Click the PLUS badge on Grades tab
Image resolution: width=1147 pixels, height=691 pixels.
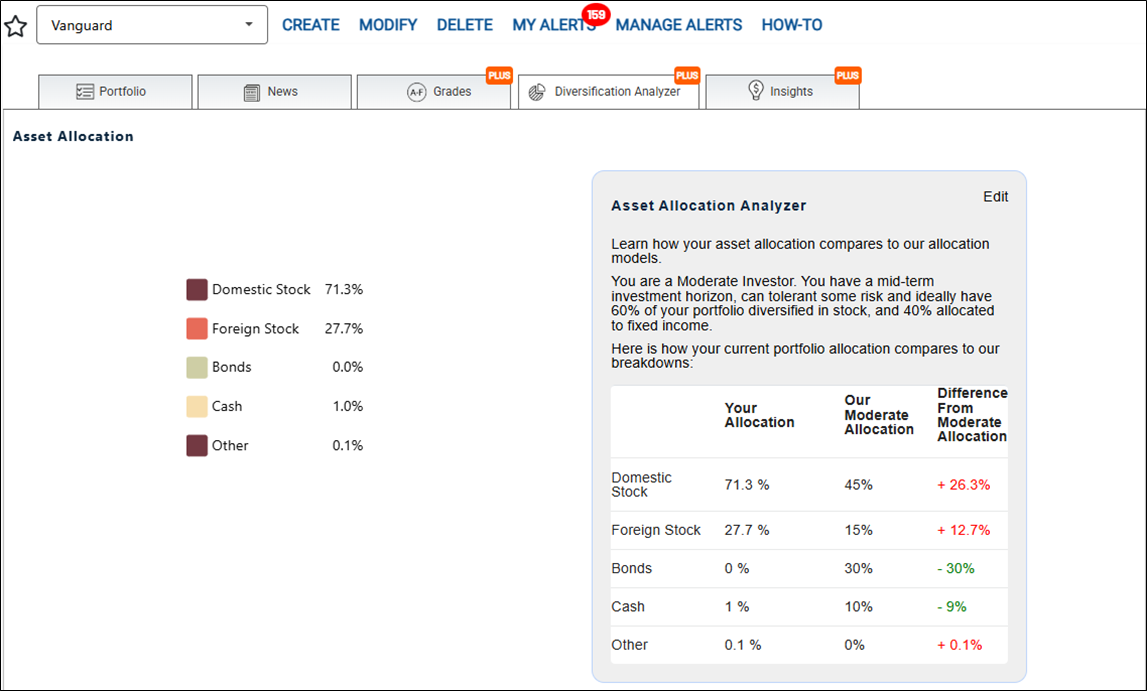point(499,75)
